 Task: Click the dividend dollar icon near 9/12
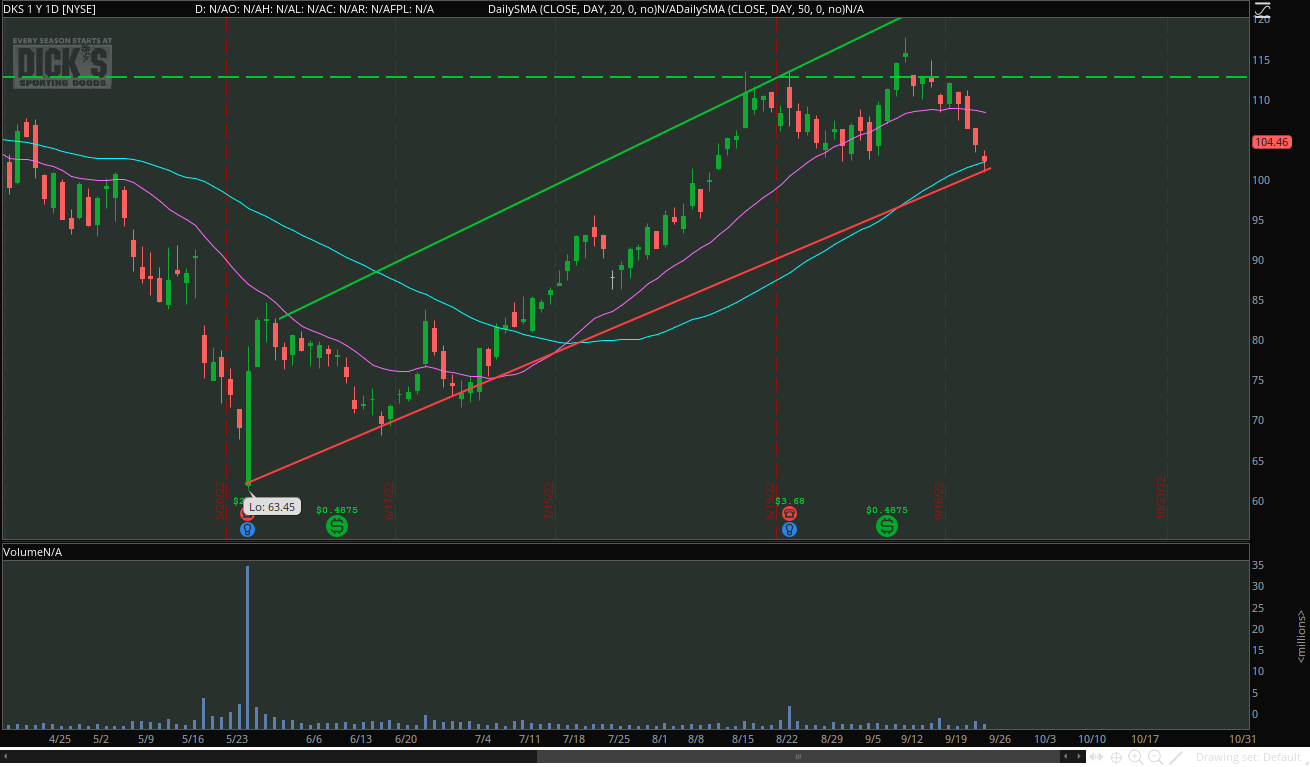[x=887, y=526]
